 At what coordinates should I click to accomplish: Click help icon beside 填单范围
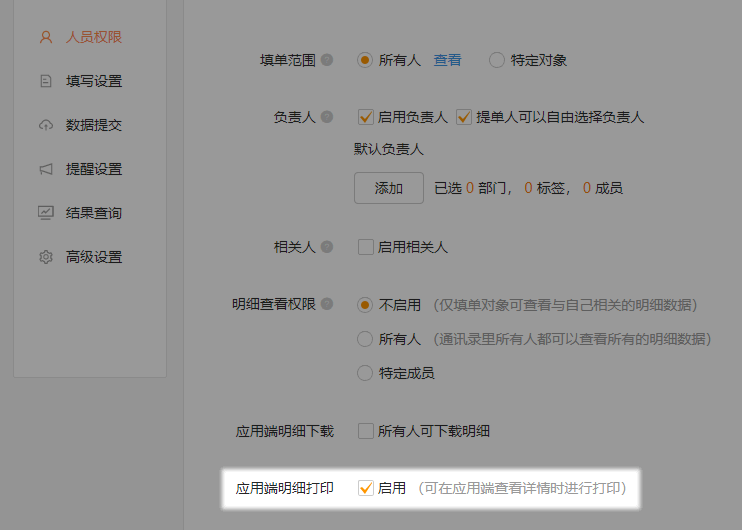pos(327,60)
